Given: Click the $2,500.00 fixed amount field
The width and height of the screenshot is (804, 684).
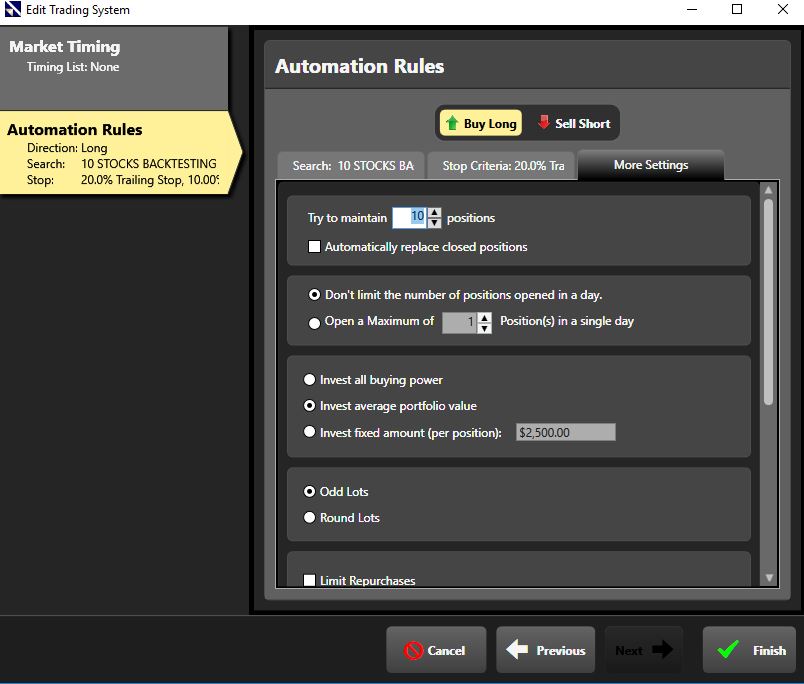Looking at the screenshot, I should pyautogui.click(x=565, y=433).
